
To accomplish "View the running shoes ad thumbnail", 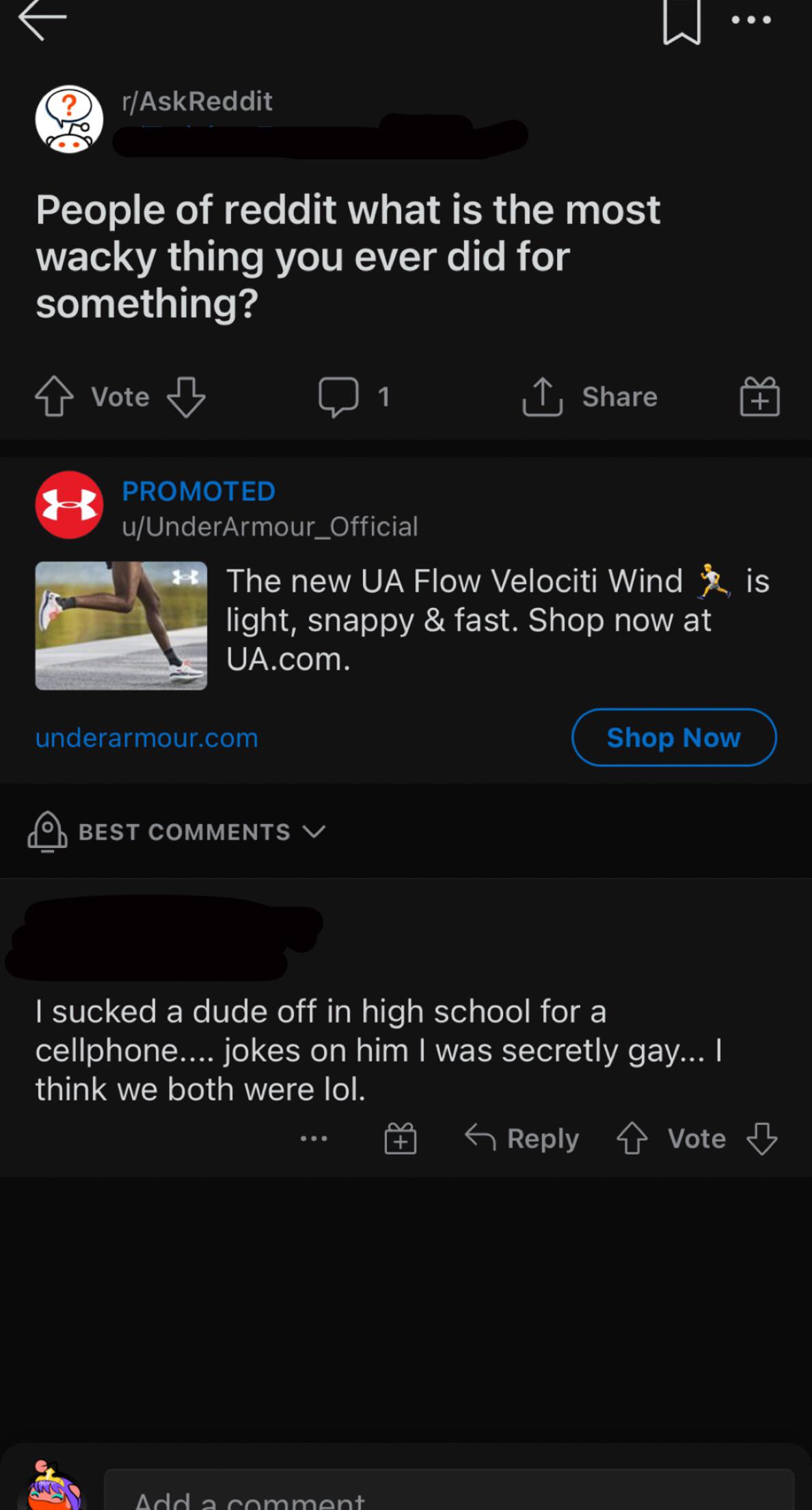I will 121,625.
